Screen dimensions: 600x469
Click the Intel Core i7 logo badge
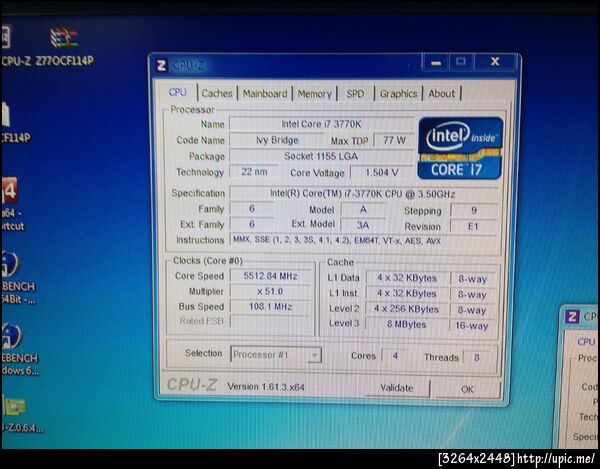(460, 148)
